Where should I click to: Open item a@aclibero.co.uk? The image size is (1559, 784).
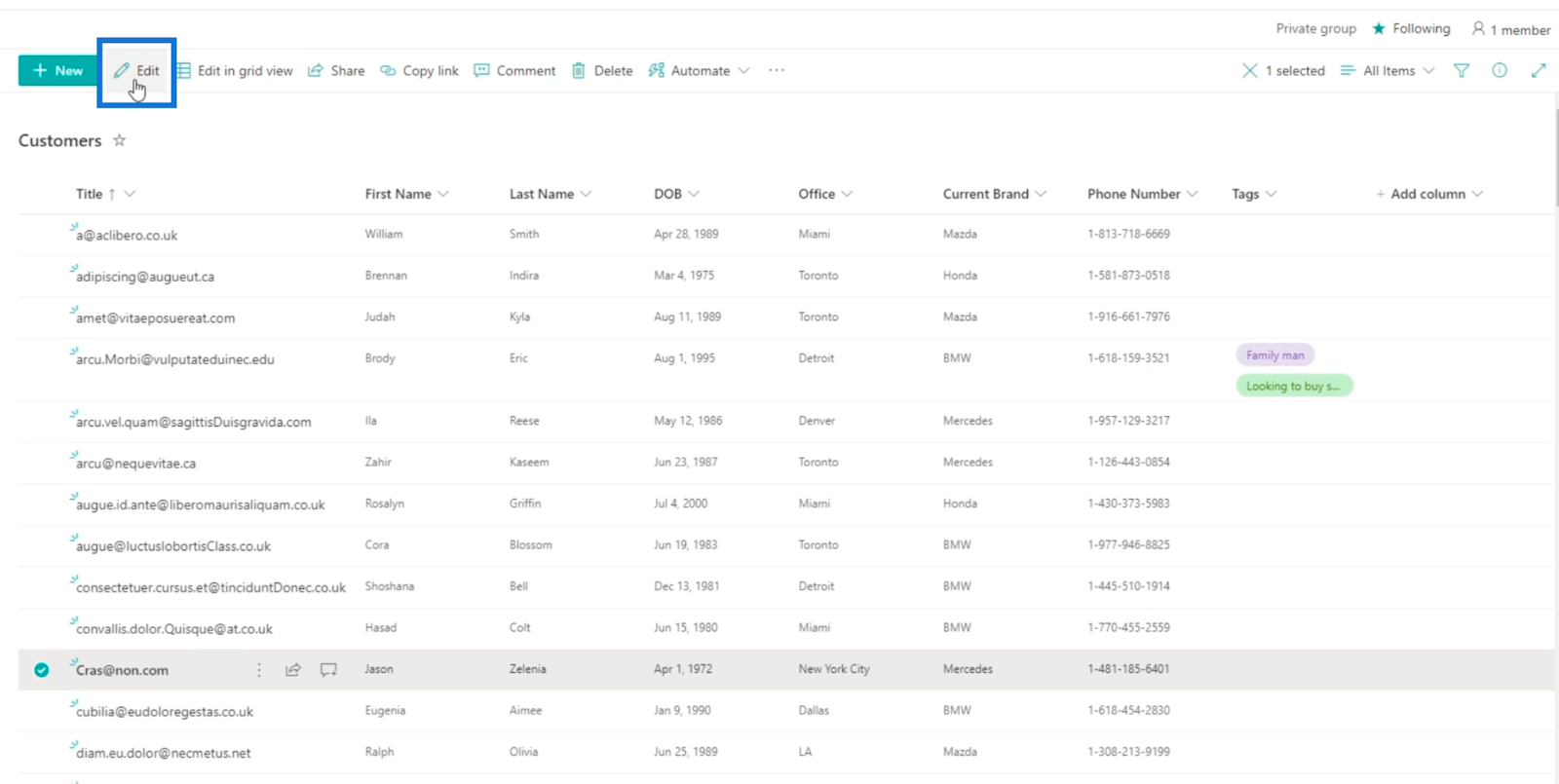click(x=127, y=236)
